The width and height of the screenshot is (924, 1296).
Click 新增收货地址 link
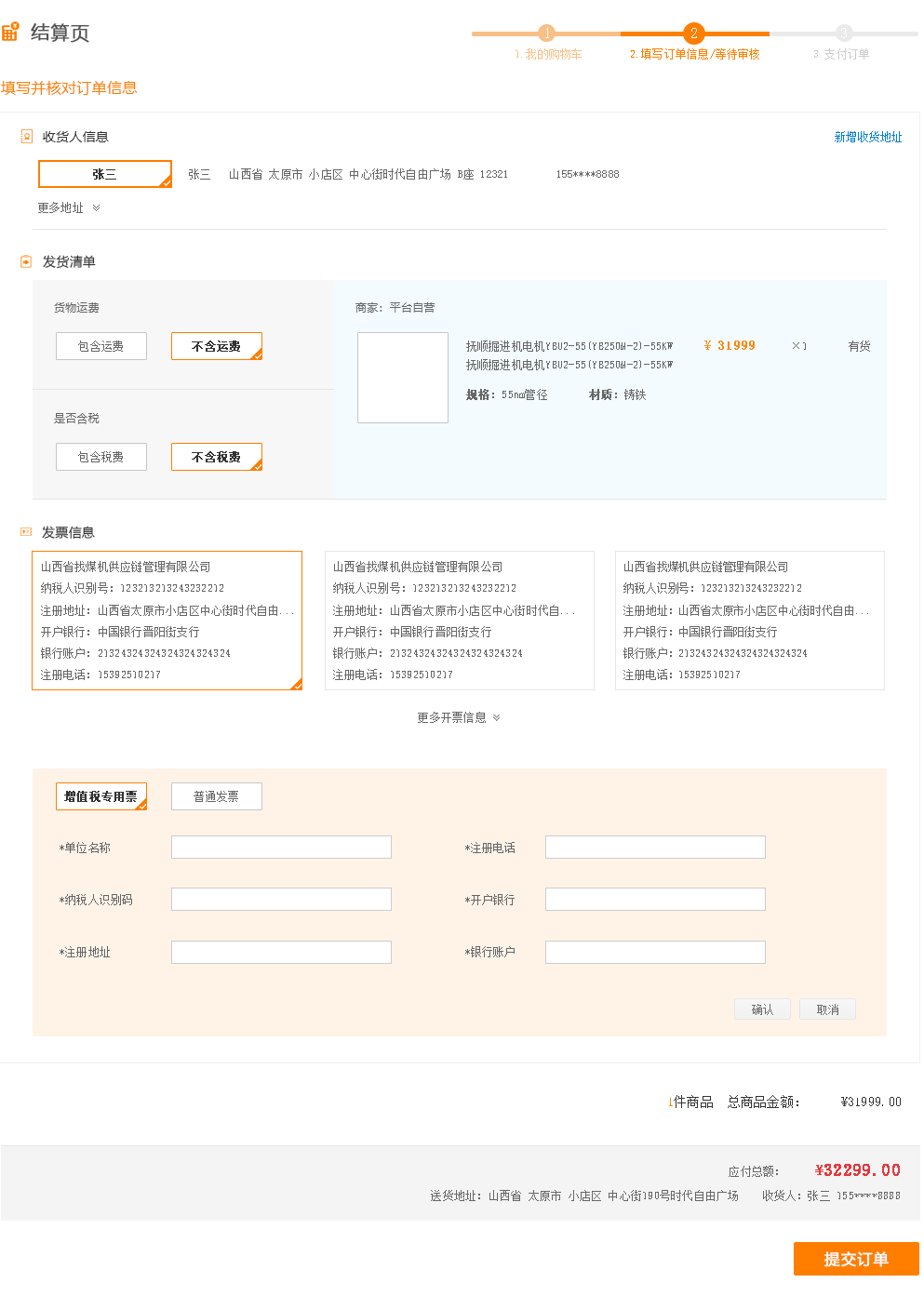(x=867, y=137)
